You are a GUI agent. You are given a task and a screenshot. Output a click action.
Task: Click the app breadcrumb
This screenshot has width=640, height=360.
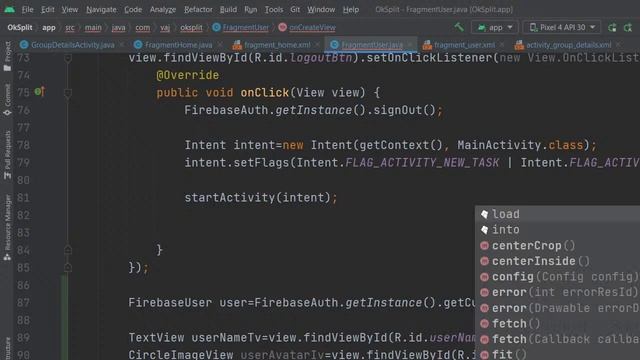tap(49, 27)
